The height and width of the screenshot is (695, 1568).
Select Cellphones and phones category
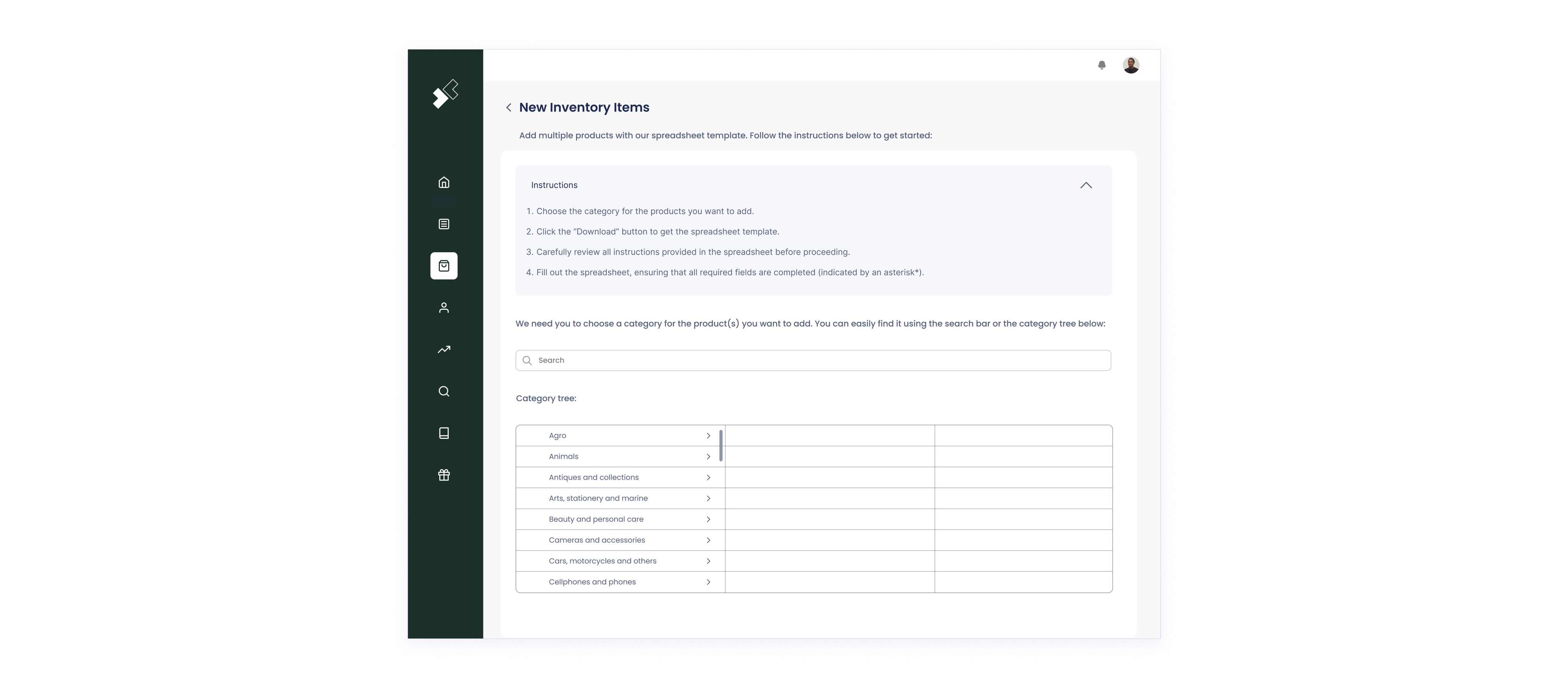coord(592,582)
